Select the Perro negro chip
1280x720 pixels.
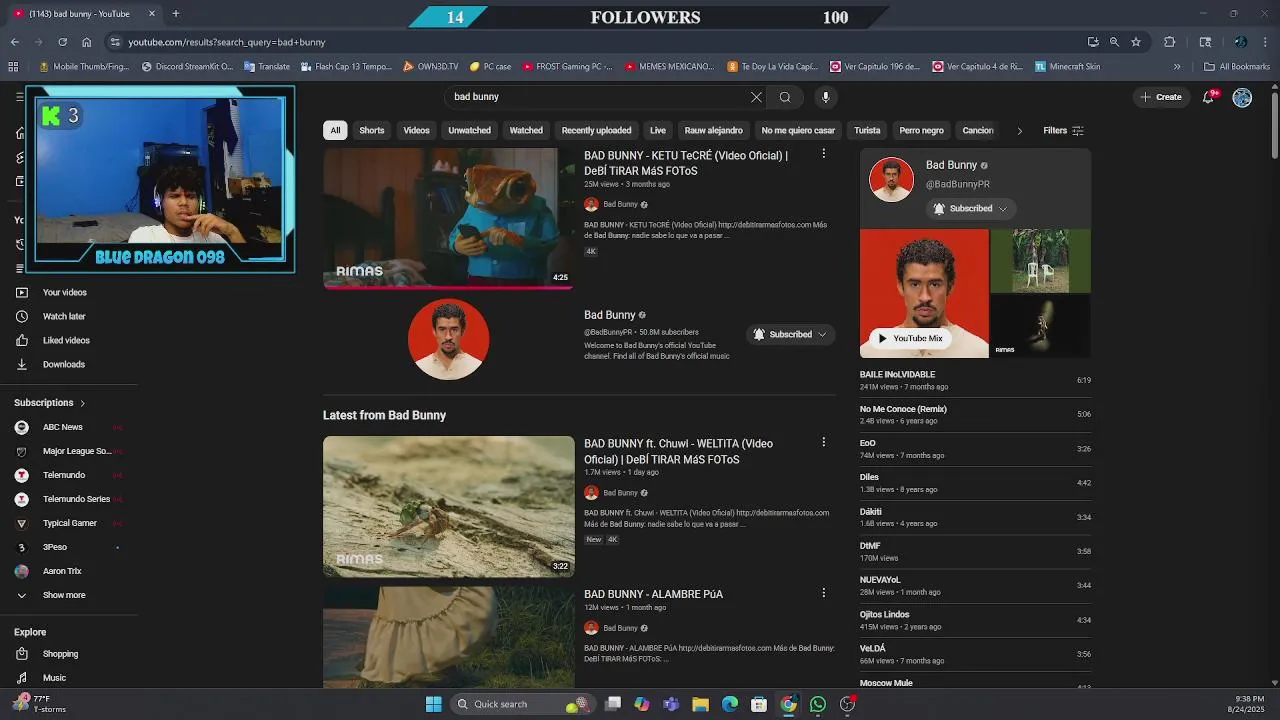pos(921,130)
